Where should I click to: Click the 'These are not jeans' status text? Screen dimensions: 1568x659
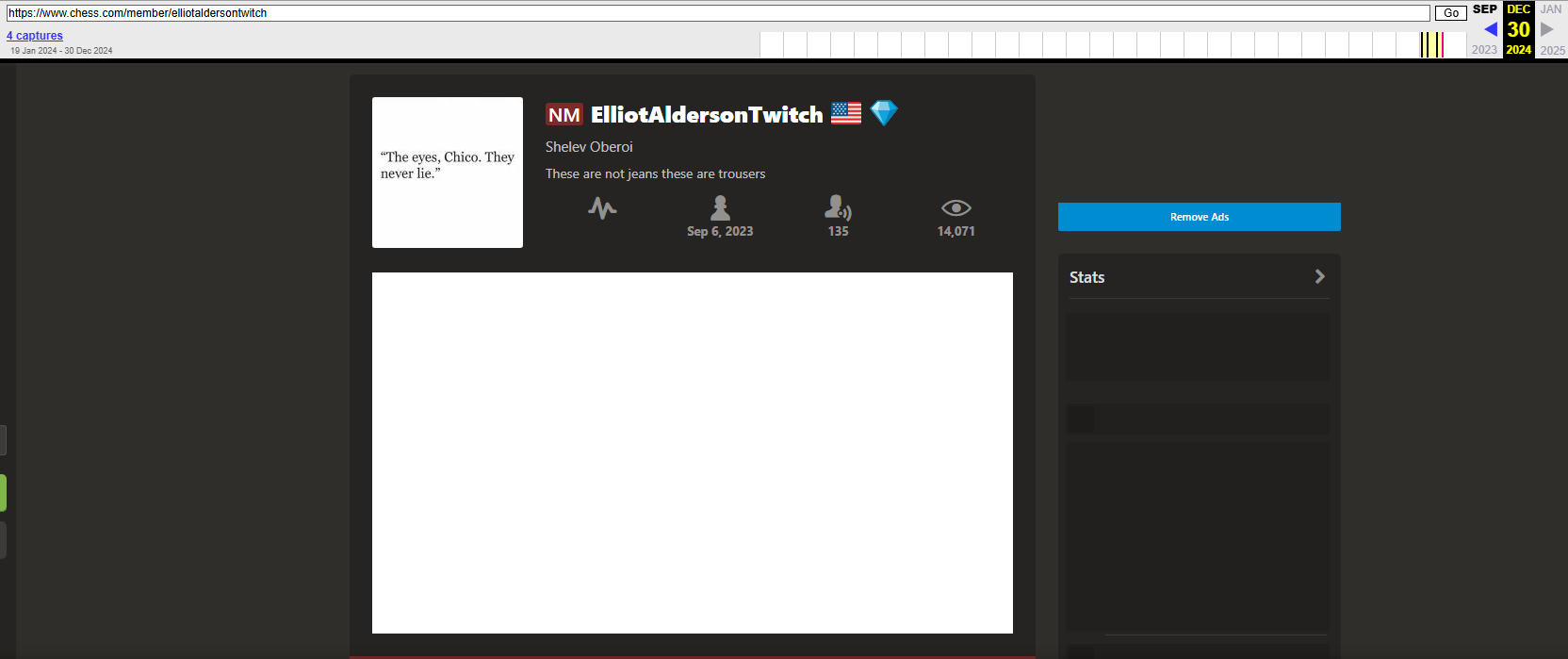(x=655, y=173)
